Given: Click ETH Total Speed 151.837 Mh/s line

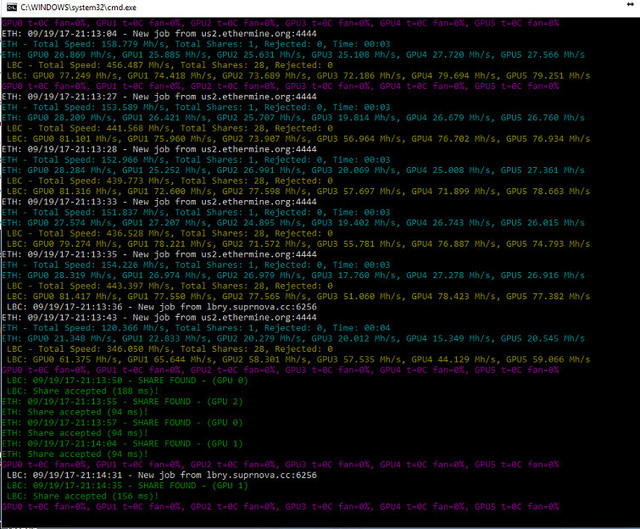Looking at the screenshot, I should 196,213.
